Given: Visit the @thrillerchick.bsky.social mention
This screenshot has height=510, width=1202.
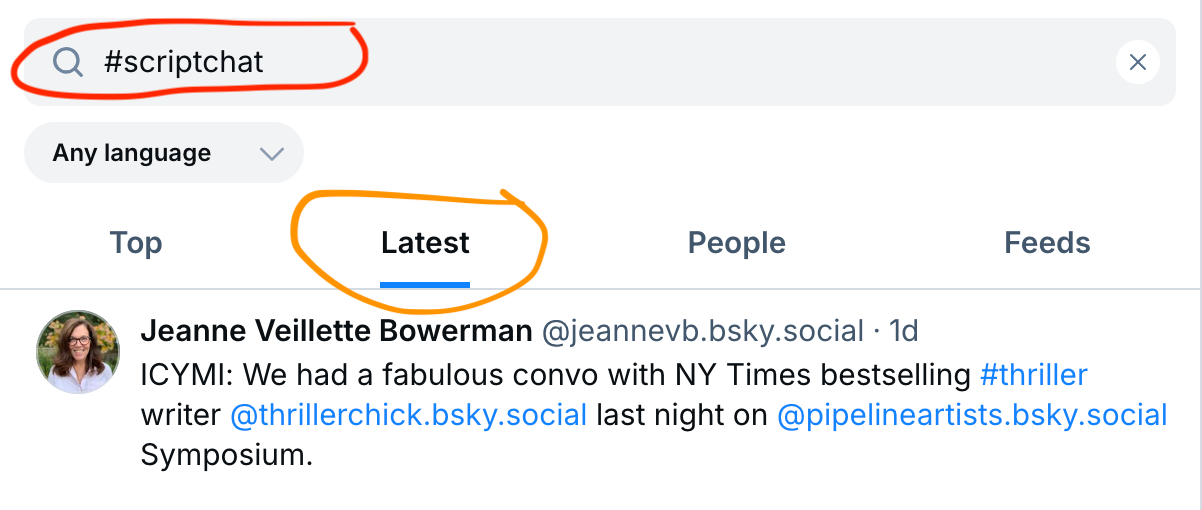Looking at the screenshot, I should [408, 415].
